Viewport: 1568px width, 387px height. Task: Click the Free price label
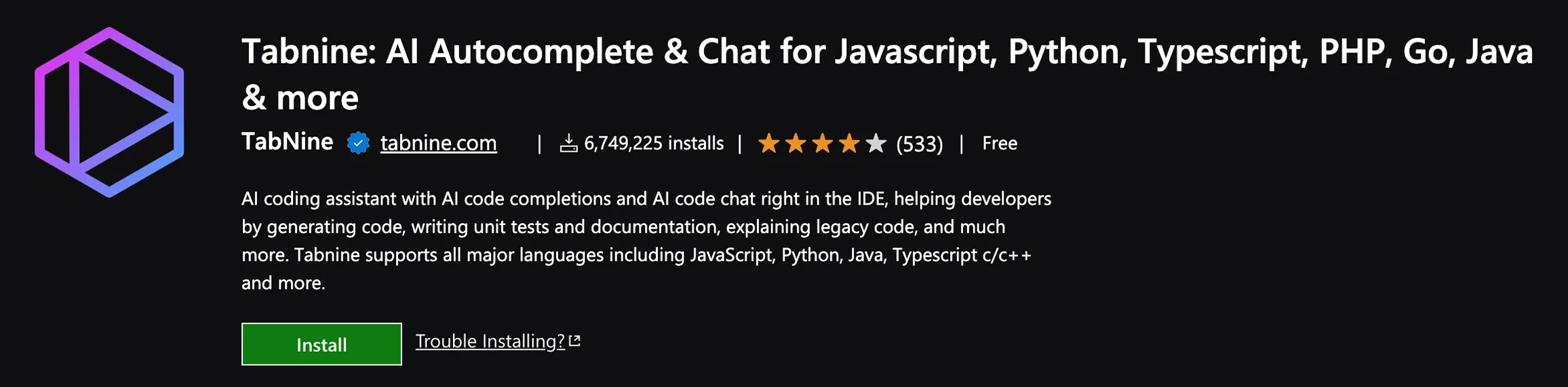[999, 143]
